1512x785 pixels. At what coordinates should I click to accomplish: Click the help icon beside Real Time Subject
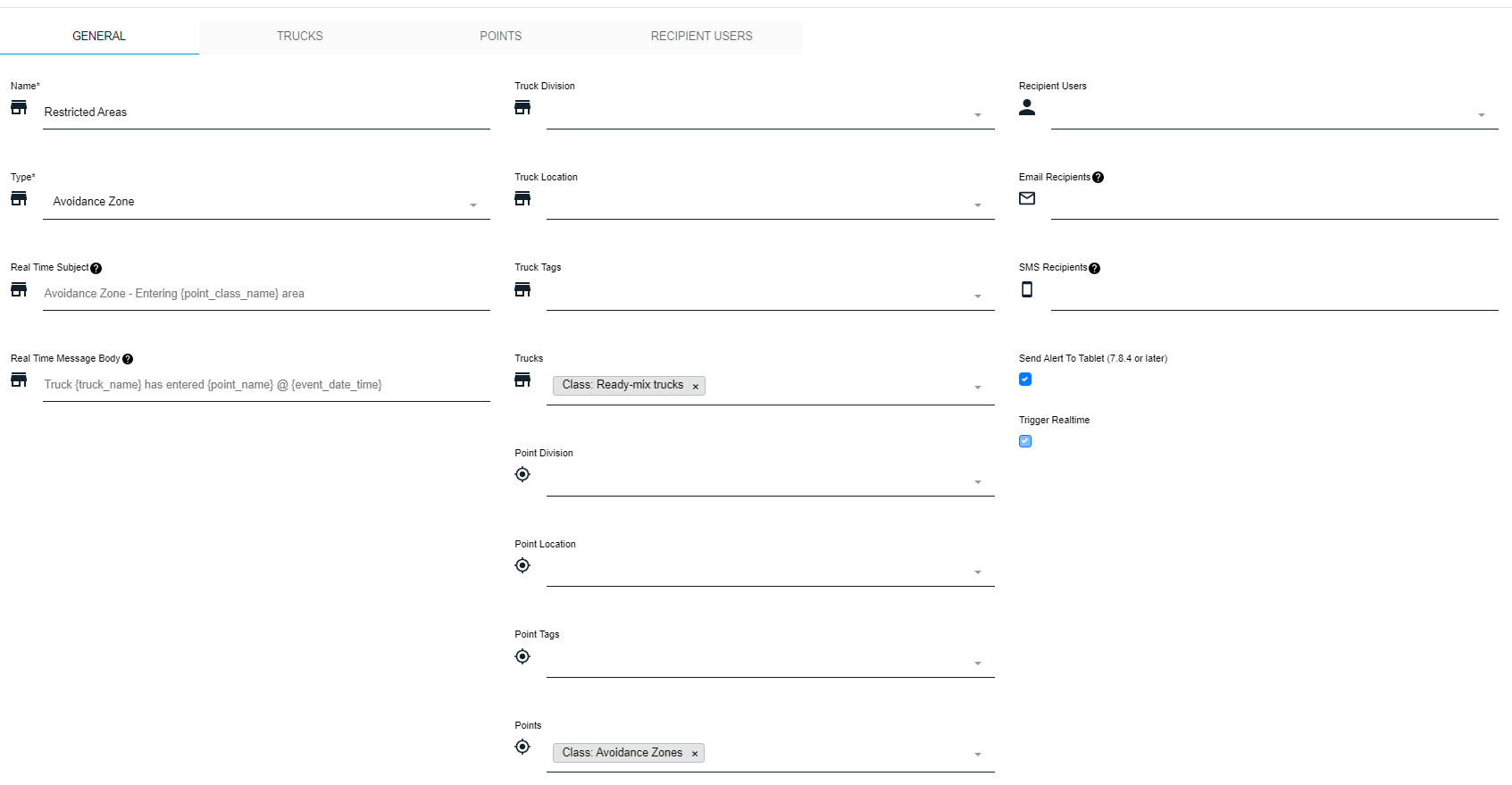tap(96, 269)
